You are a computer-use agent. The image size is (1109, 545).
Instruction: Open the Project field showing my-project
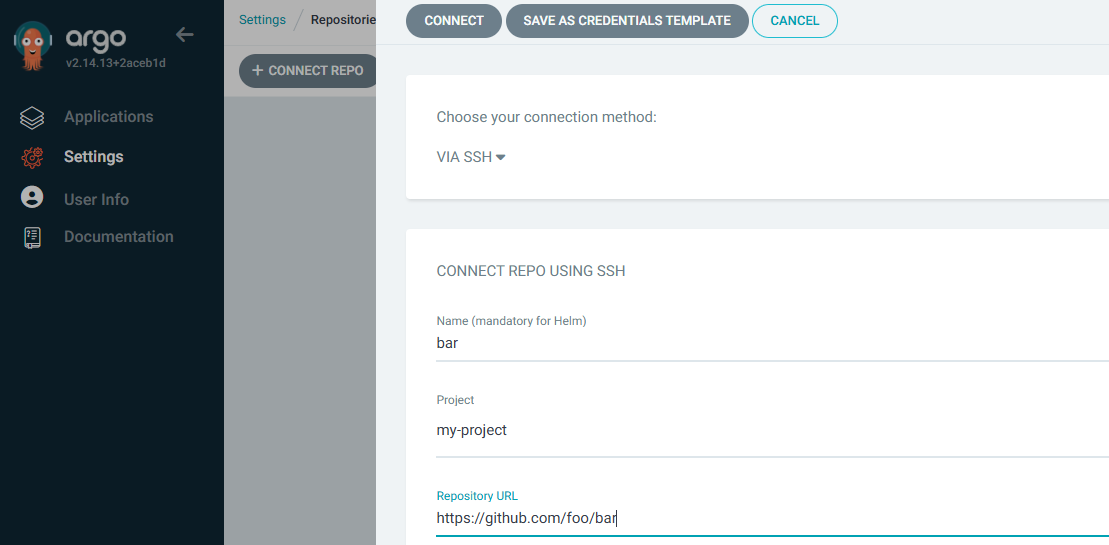pyautogui.click(x=772, y=430)
